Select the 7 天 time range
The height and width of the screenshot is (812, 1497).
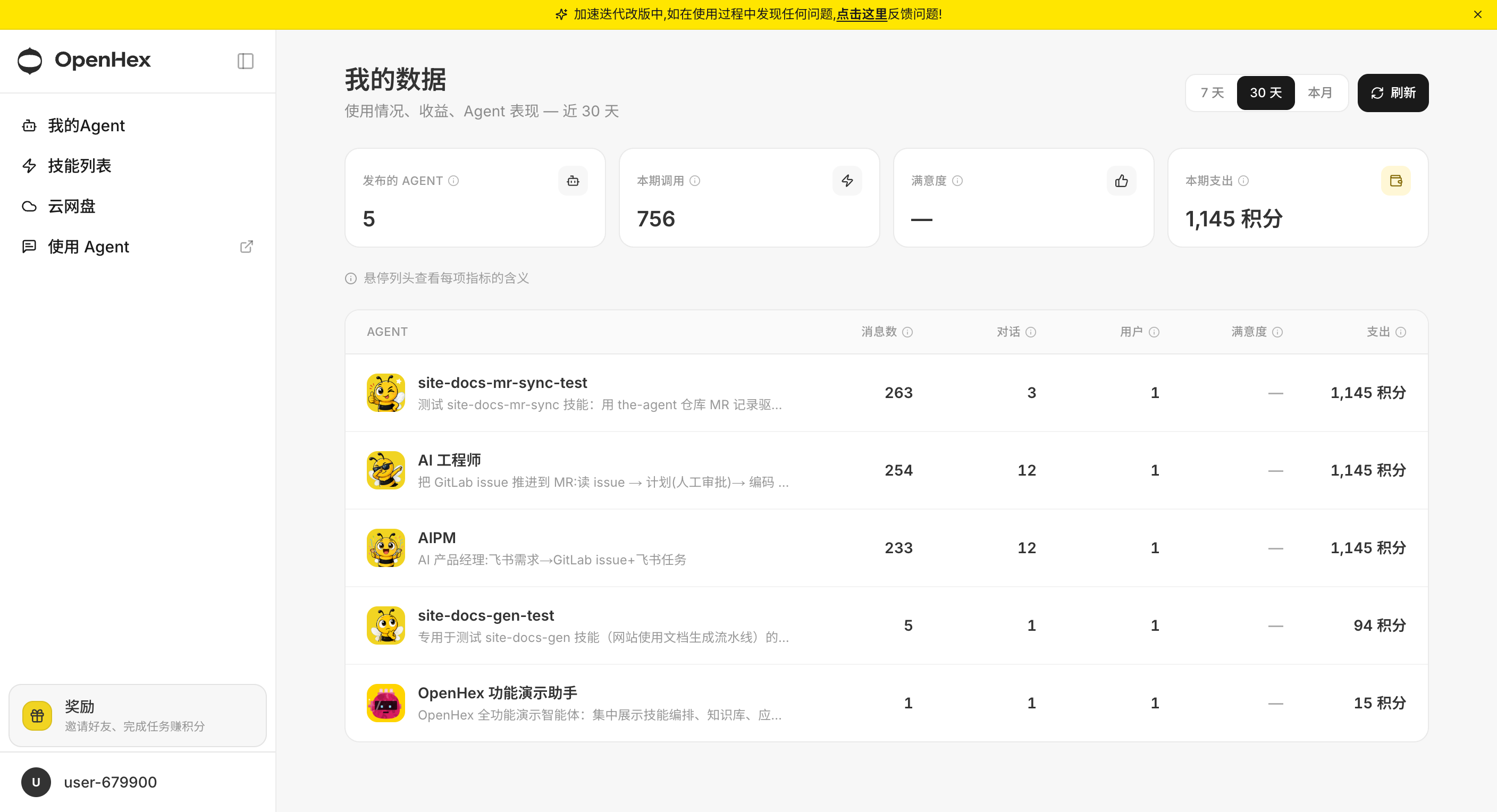tap(1212, 93)
